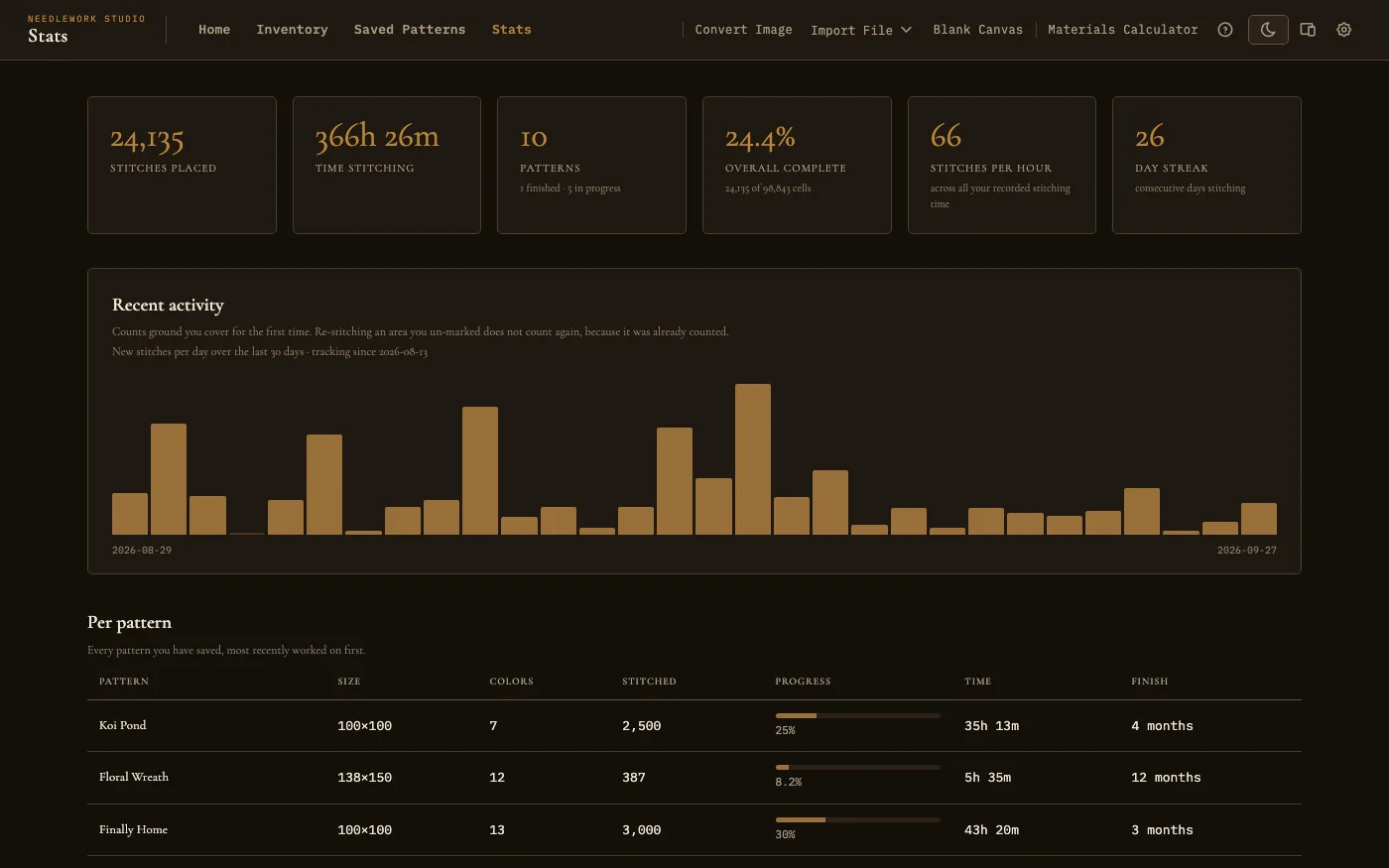Click the 2026-09-27 chart end date
This screenshot has width=1389, height=868.
coord(1247,551)
